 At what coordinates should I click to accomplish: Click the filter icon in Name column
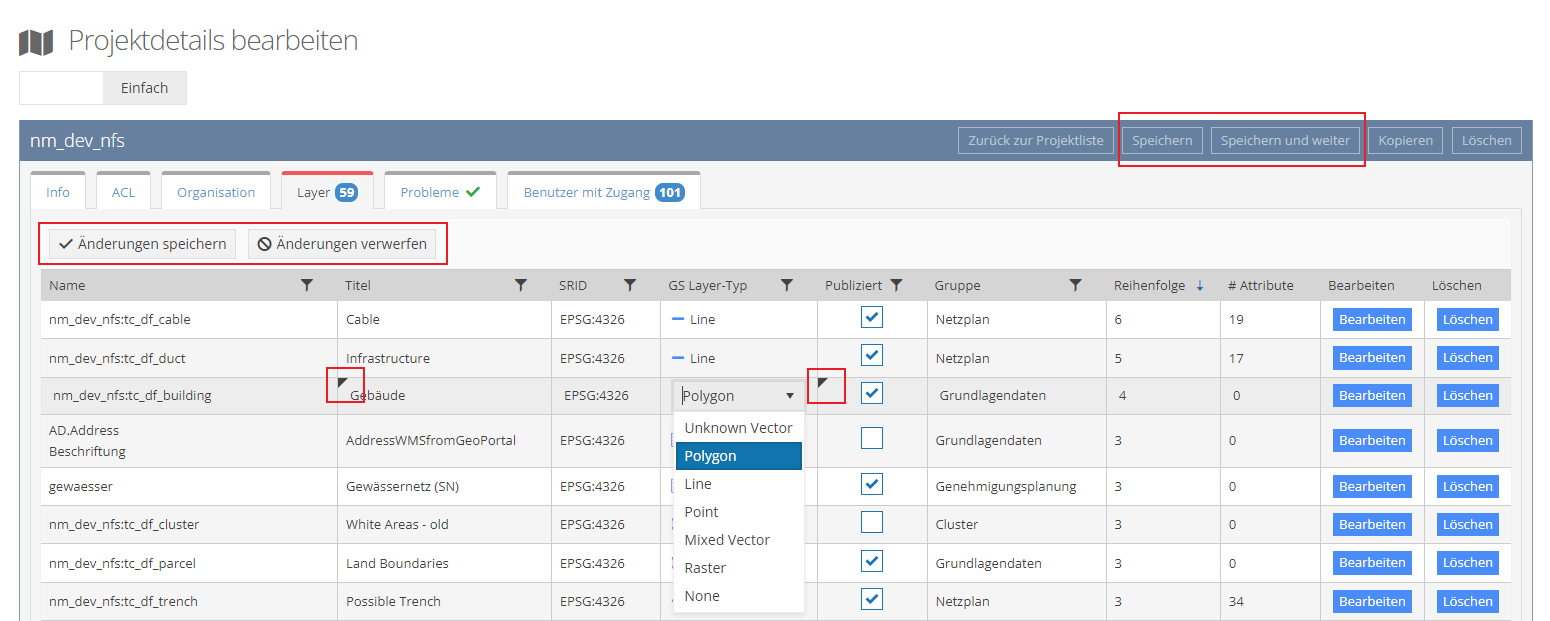tap(307, 285)
